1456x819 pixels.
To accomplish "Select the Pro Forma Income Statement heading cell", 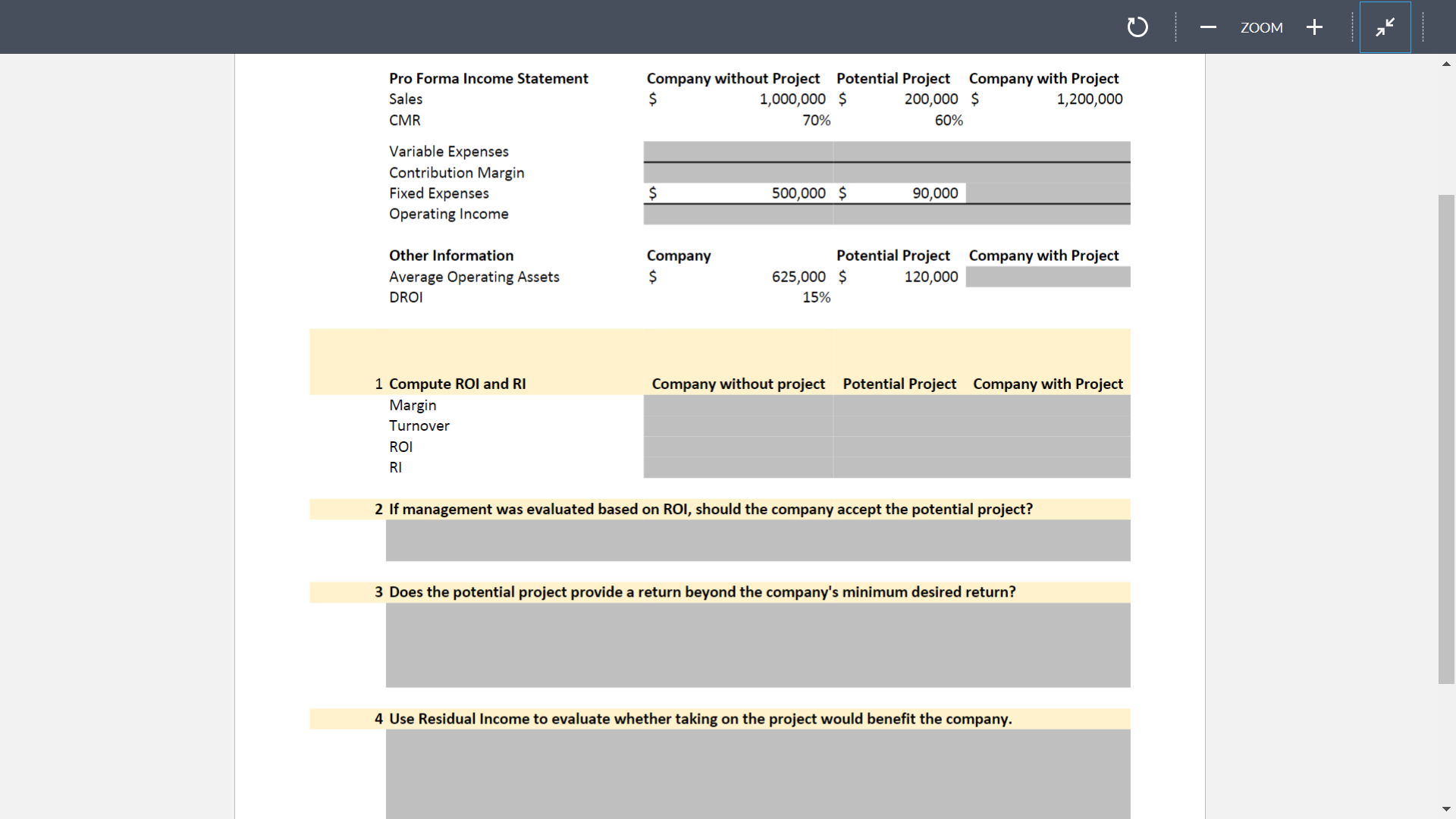I will (x=488, y=78).
